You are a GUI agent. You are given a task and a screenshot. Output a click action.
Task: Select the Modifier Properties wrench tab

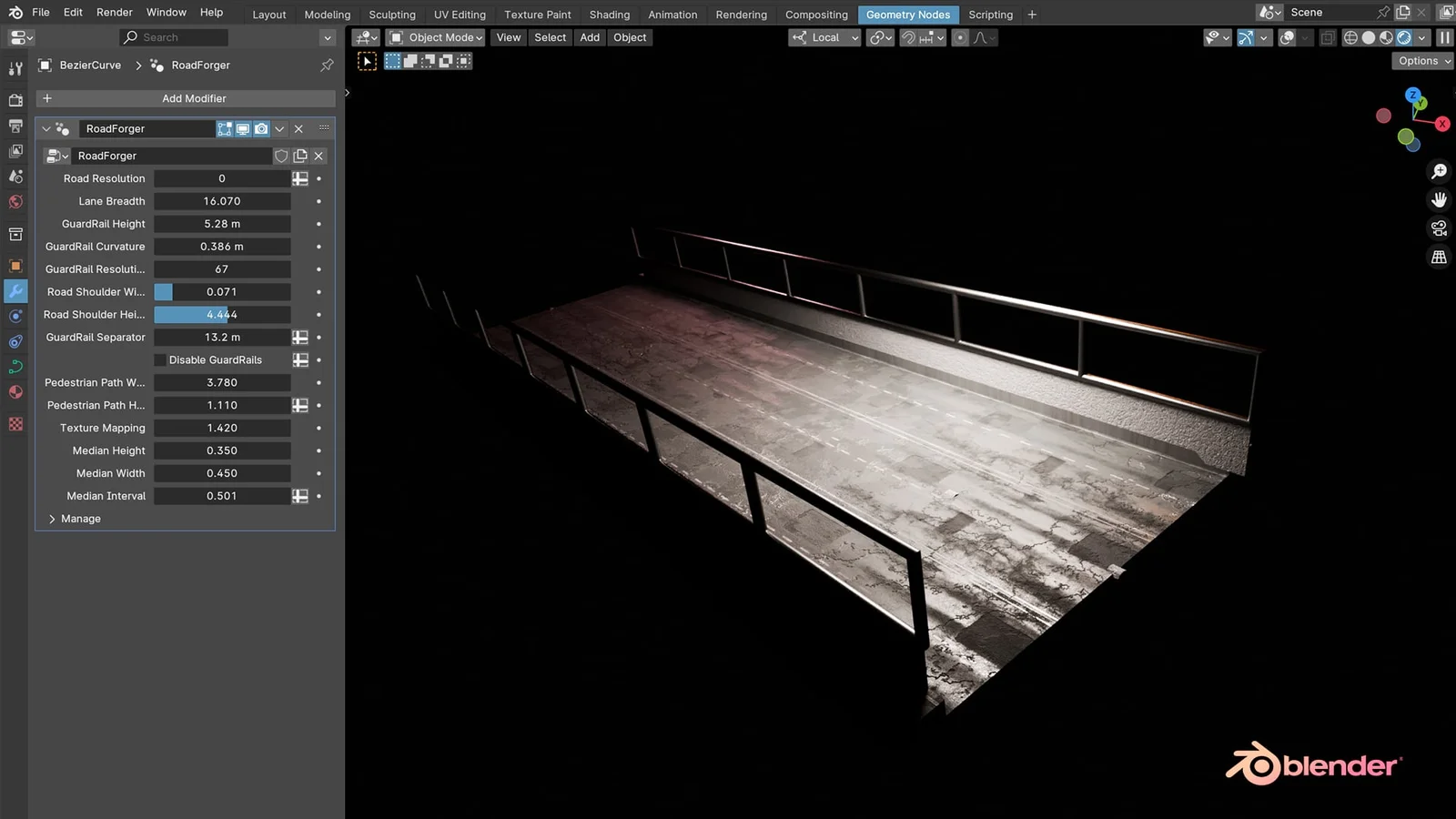coord(15,291)
